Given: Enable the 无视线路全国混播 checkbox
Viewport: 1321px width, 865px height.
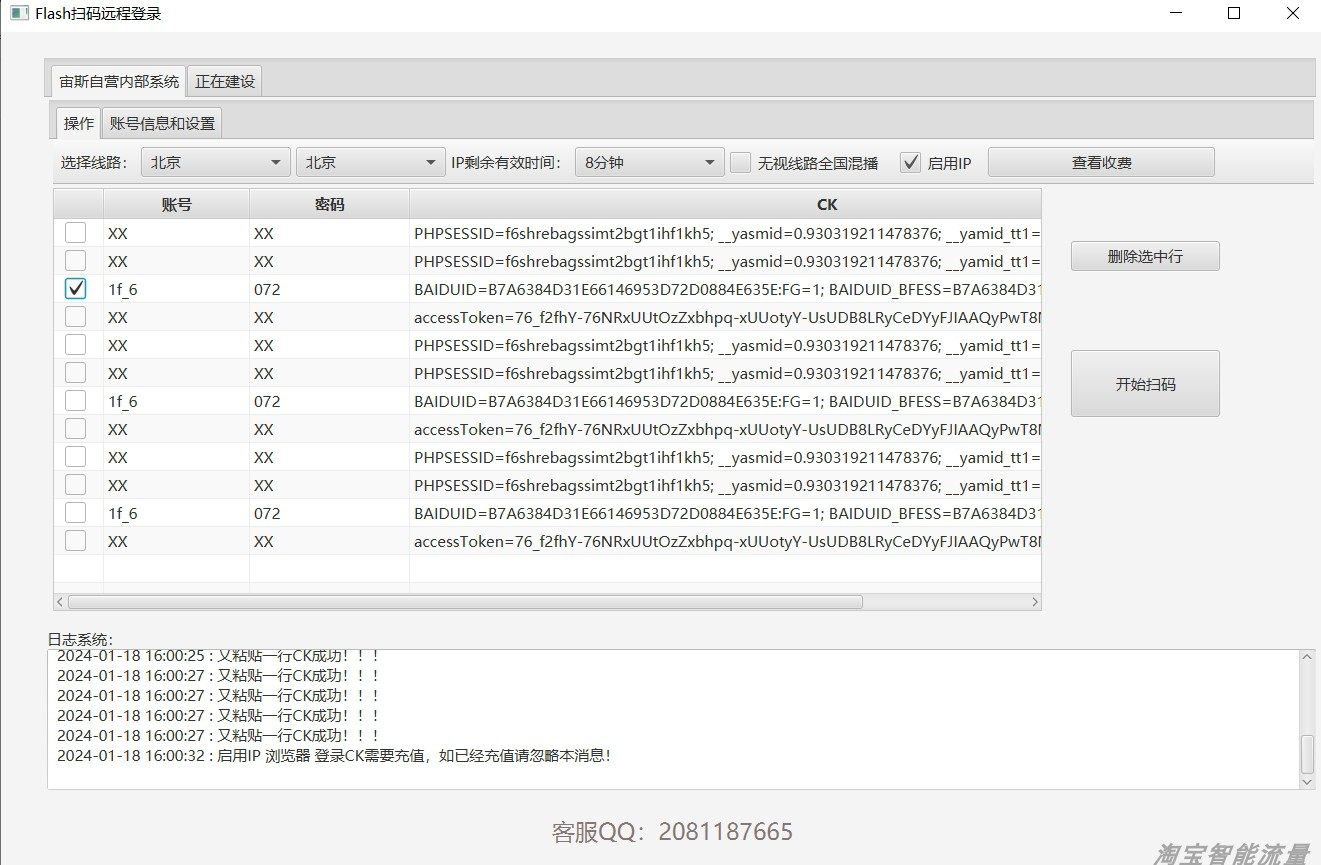Looking at the screenshot, I should [x=740, y=162].
